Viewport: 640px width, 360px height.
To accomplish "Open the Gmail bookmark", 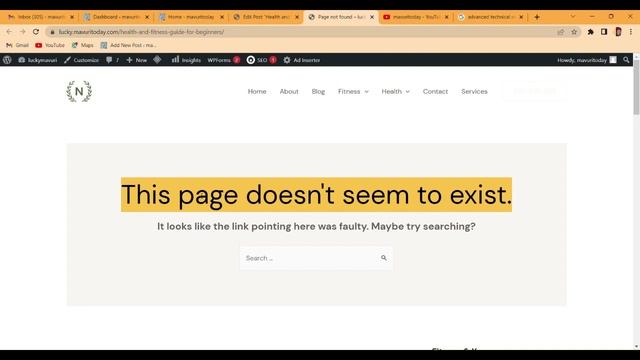I will point(18,45).
